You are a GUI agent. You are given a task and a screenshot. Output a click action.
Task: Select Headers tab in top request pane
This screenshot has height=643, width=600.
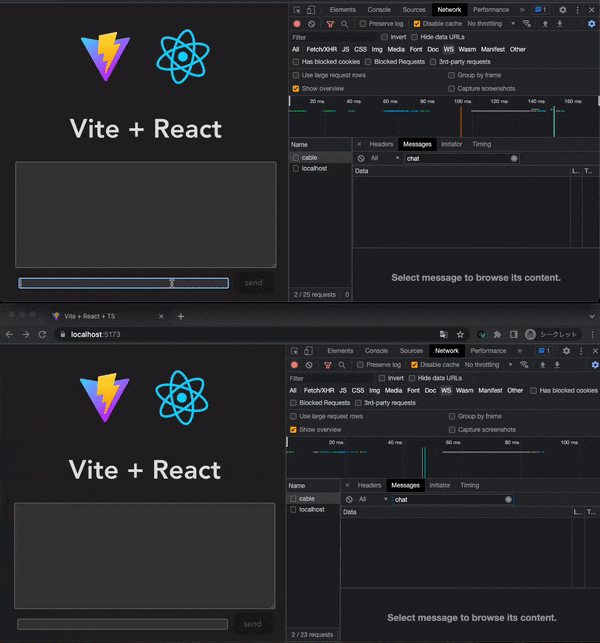click(x=381, y=144)
